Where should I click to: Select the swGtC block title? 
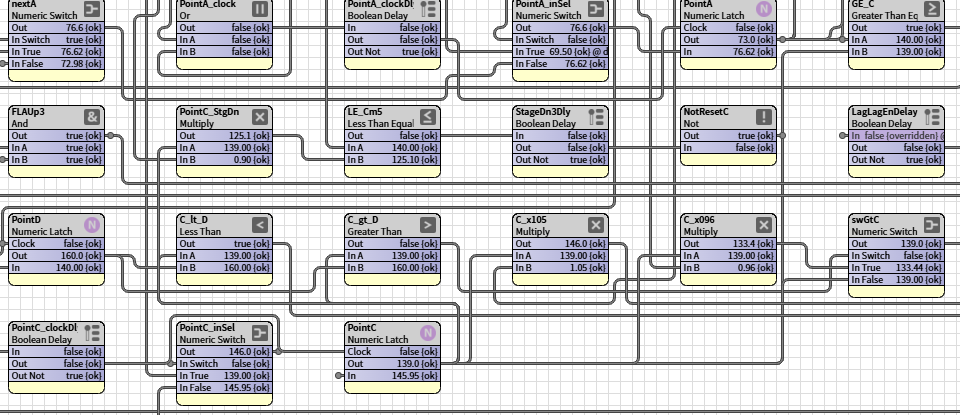(866, 220)
